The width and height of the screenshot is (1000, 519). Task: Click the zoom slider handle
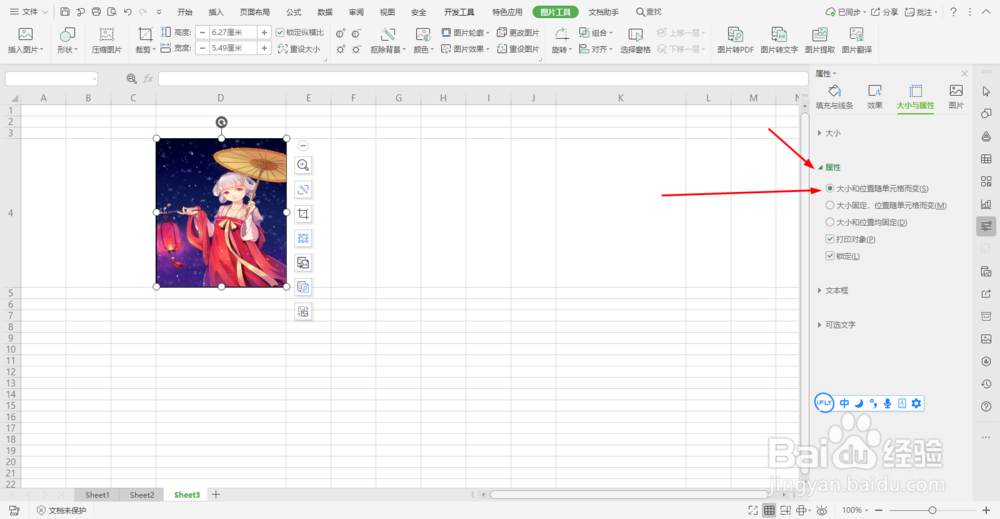(932, 510)
